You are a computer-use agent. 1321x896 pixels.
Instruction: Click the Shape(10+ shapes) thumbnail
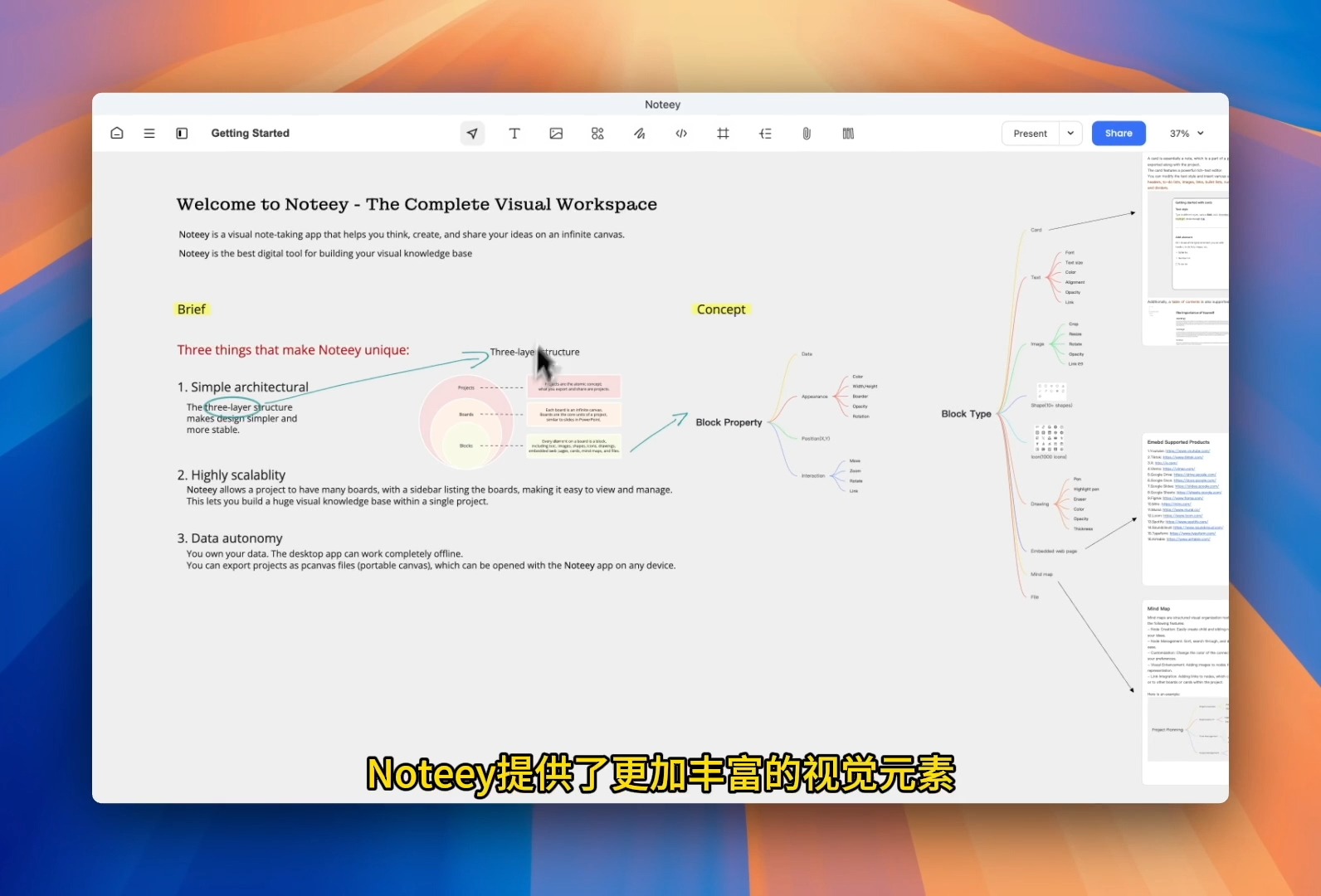(1051, 392)
